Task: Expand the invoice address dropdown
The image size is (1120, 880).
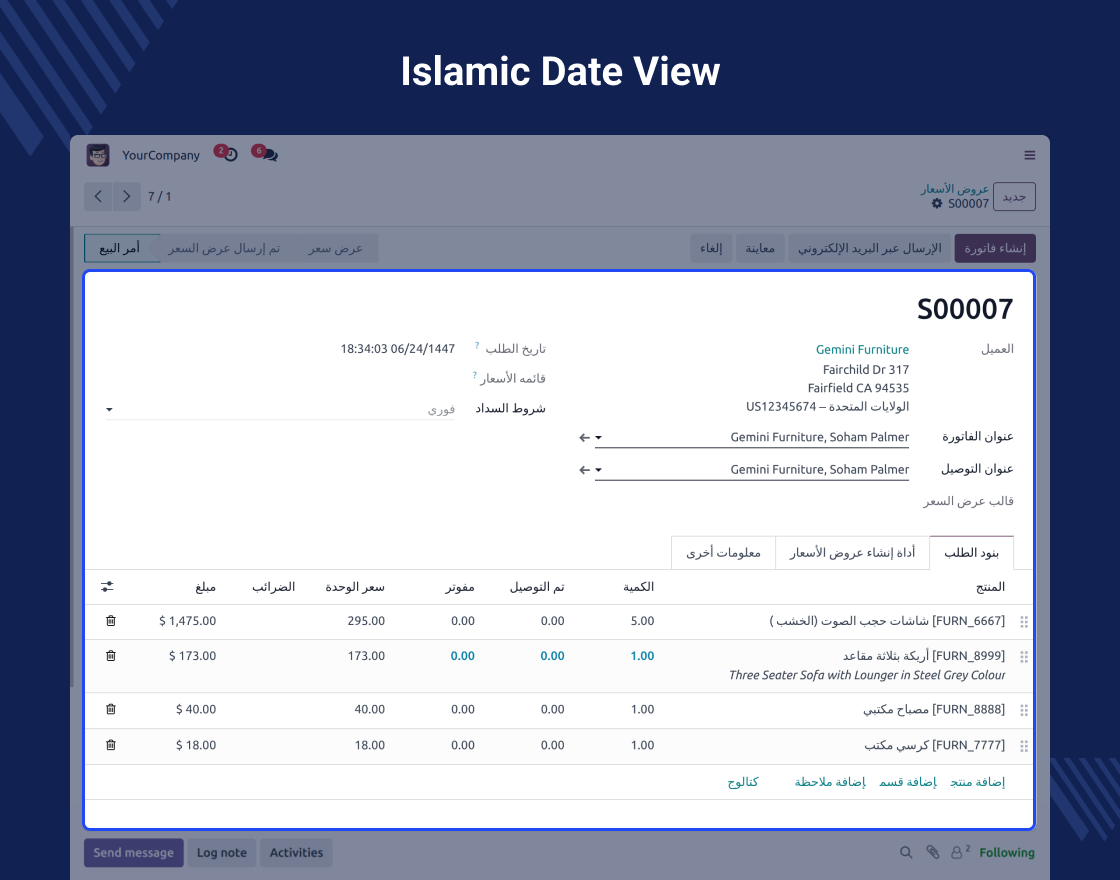Action: [598, 438]
